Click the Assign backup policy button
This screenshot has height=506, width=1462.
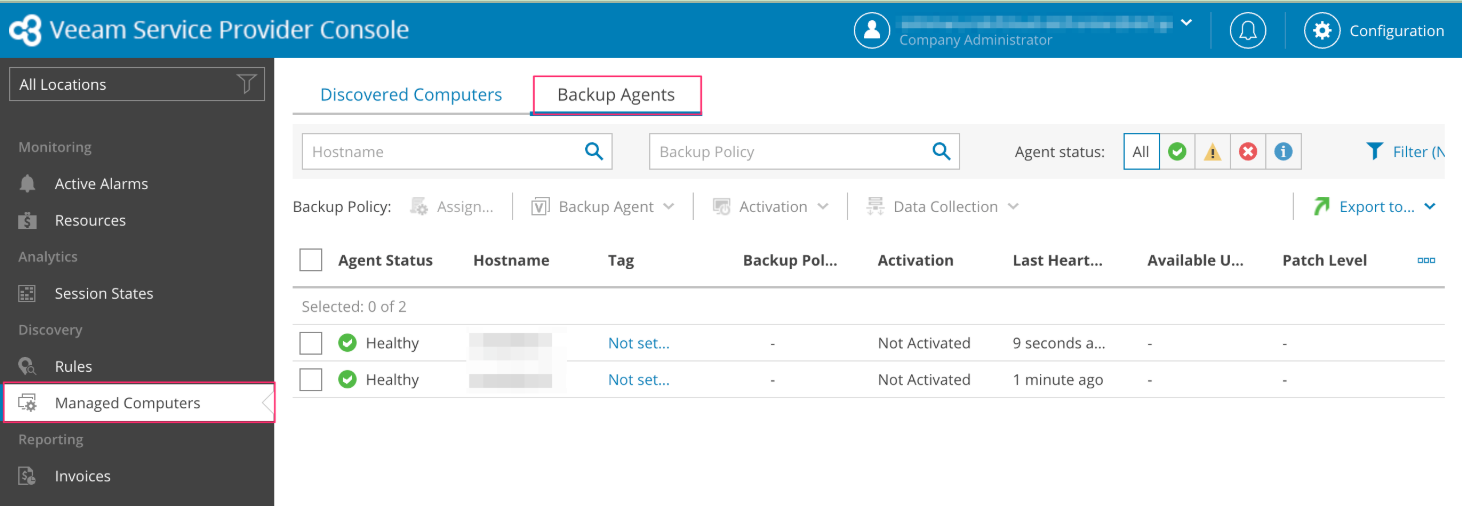(452, 206)
